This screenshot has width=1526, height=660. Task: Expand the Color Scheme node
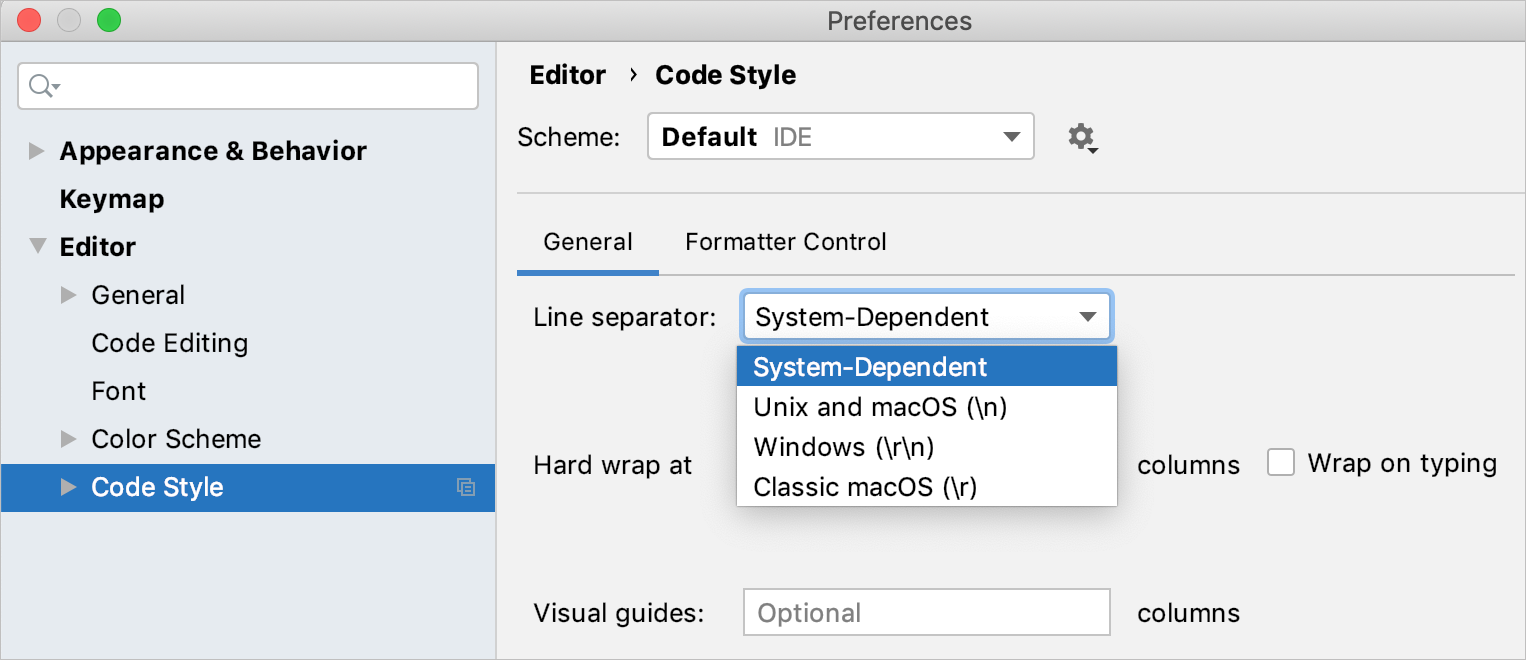click(68, 439)
